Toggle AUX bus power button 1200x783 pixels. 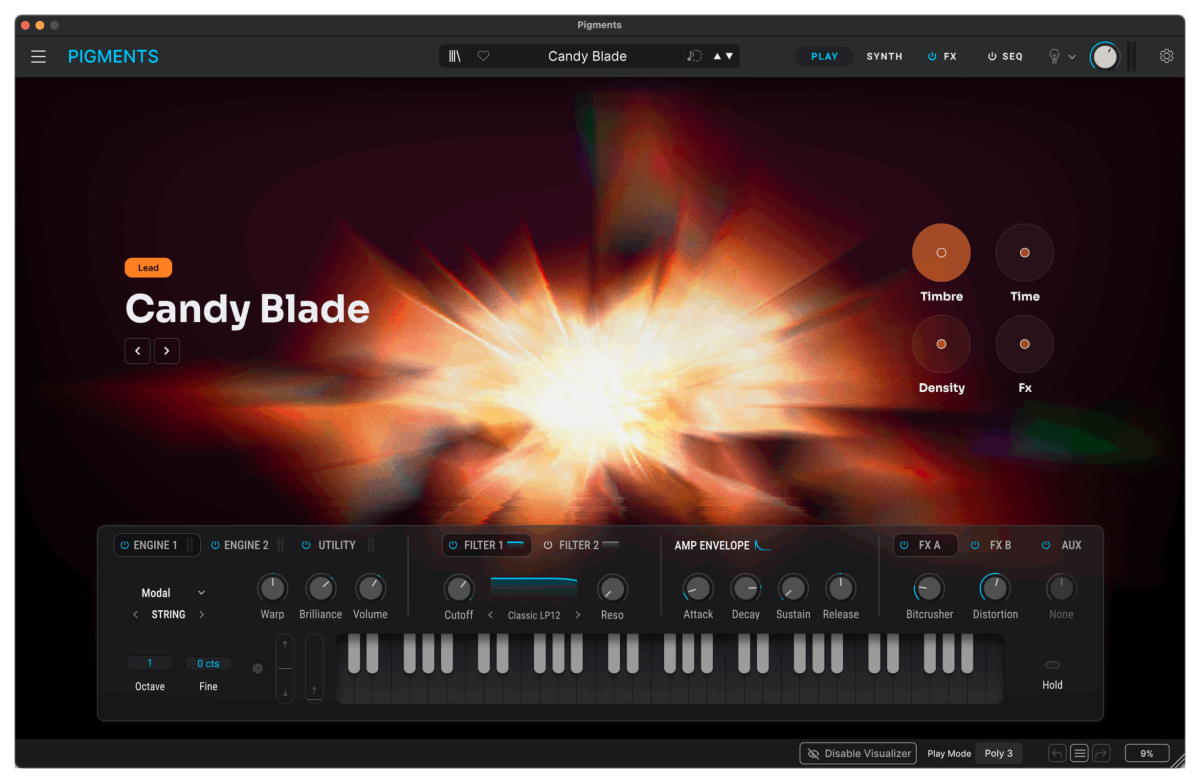(x=1046, y=545)
